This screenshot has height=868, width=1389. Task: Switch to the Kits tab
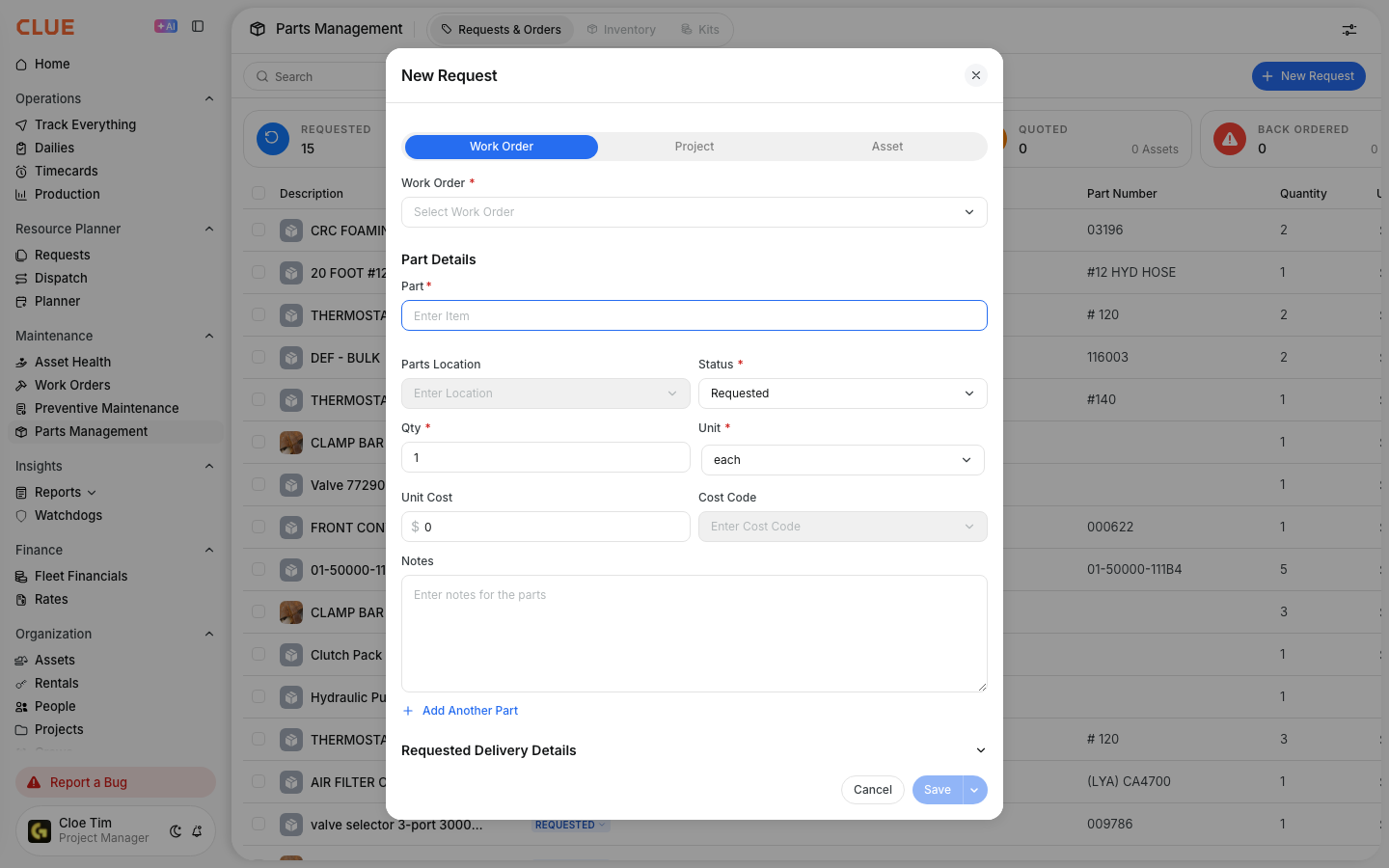(700, 30)
